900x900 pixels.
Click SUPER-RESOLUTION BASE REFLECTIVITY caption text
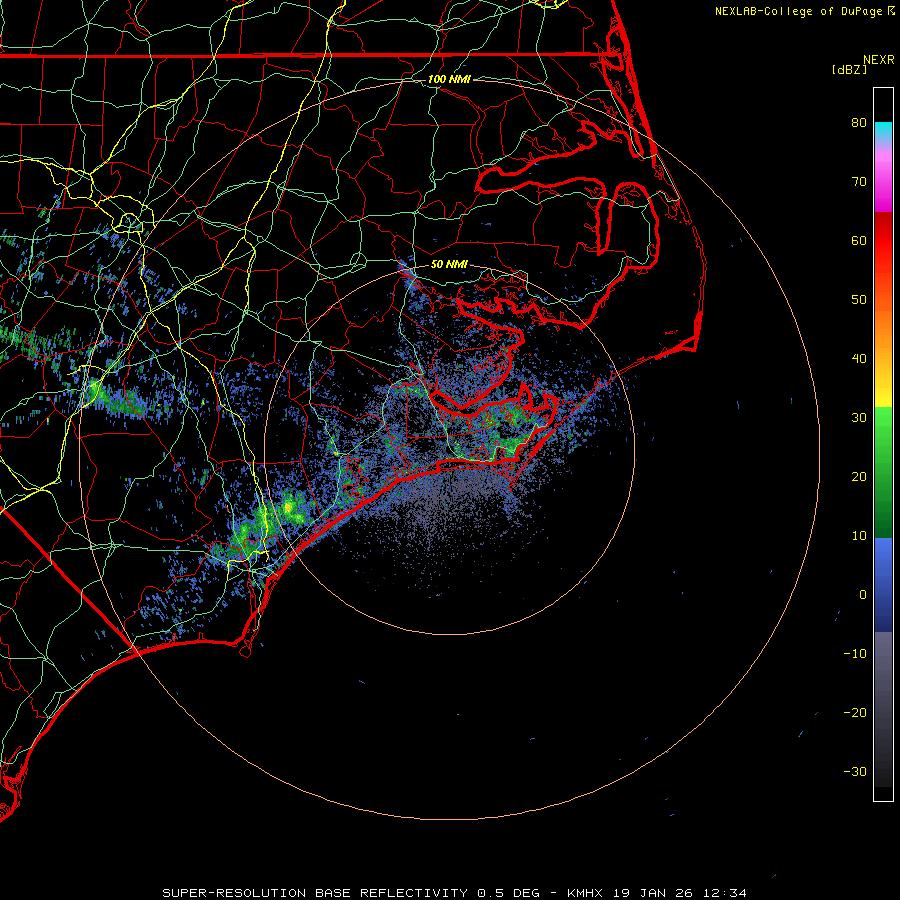pyautogui.click(x=315, y=893)
